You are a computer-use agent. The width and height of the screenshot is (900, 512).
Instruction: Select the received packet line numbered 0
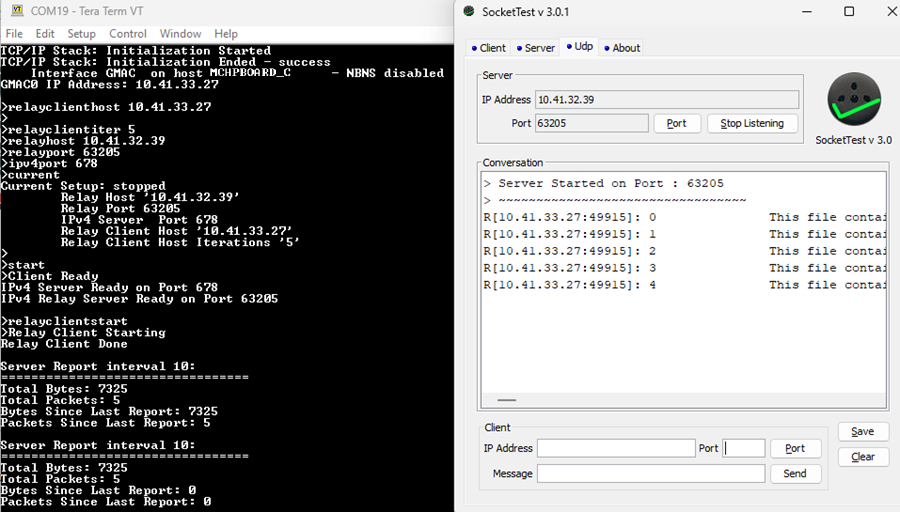click(684, 218)
